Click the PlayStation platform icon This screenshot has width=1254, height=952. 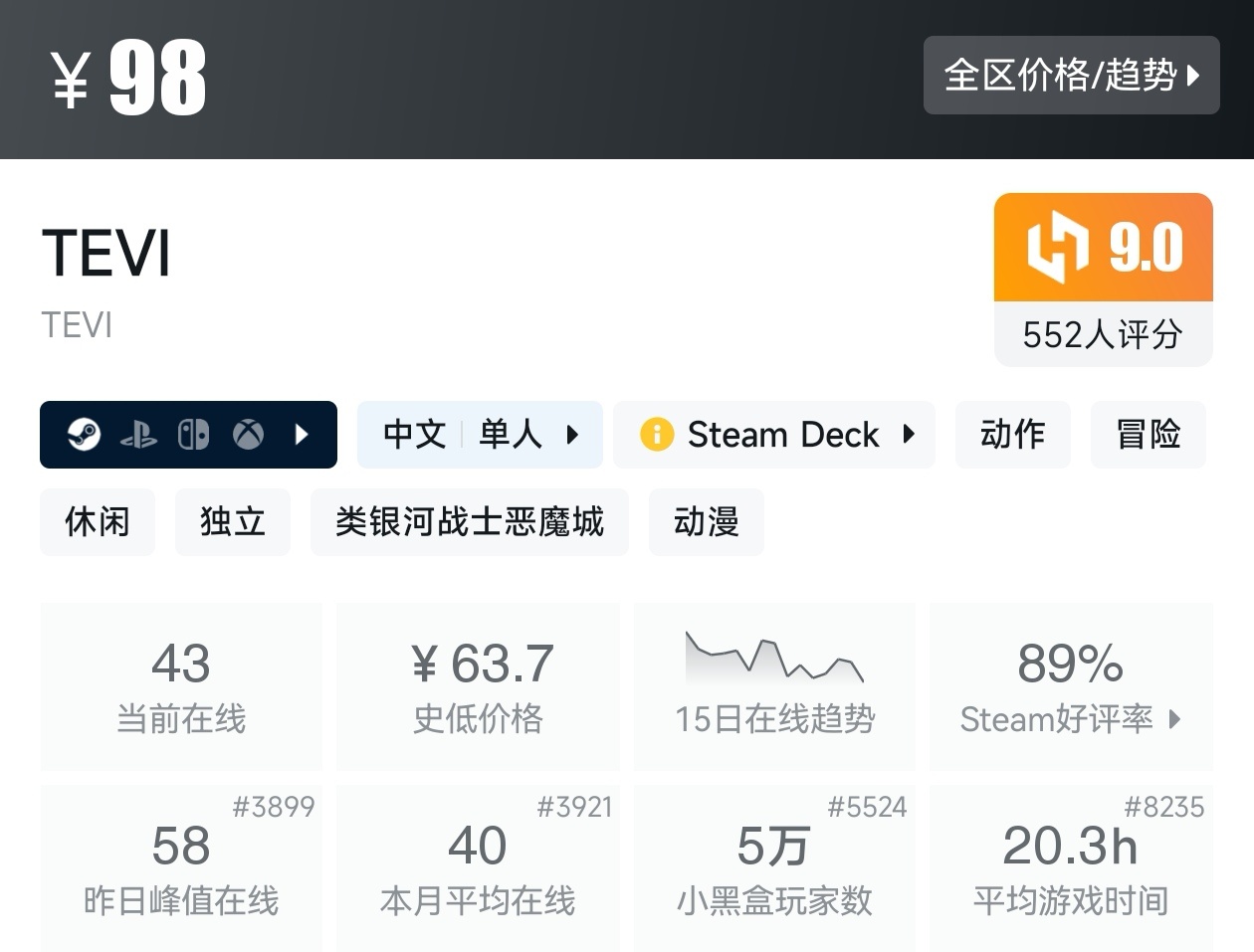coord(138,435)
